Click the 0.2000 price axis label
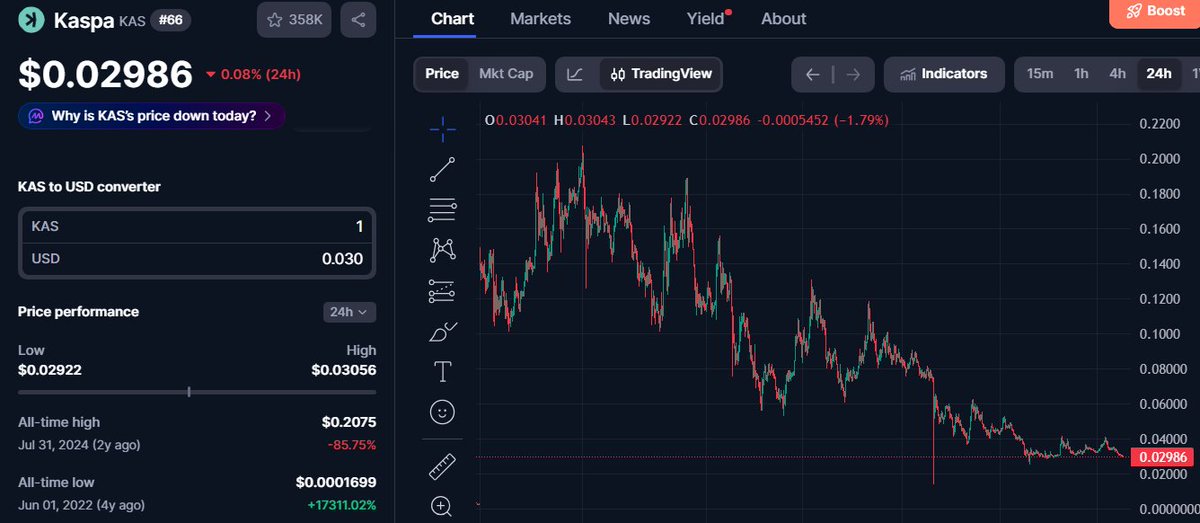1200x523 pixels. (x=1160, y=160)
